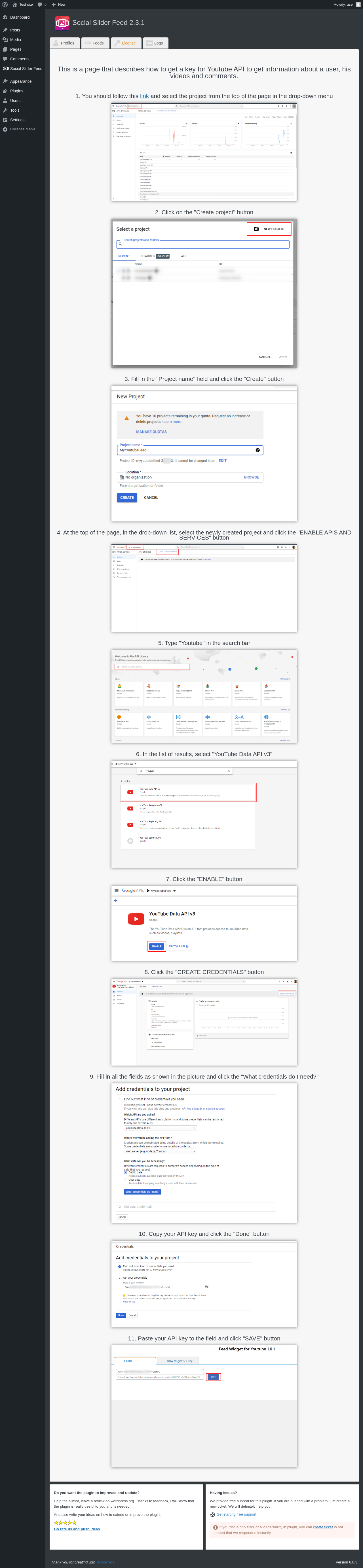
Task: Open the comments bubble in admin bar
Action: (x=41, y=4)
